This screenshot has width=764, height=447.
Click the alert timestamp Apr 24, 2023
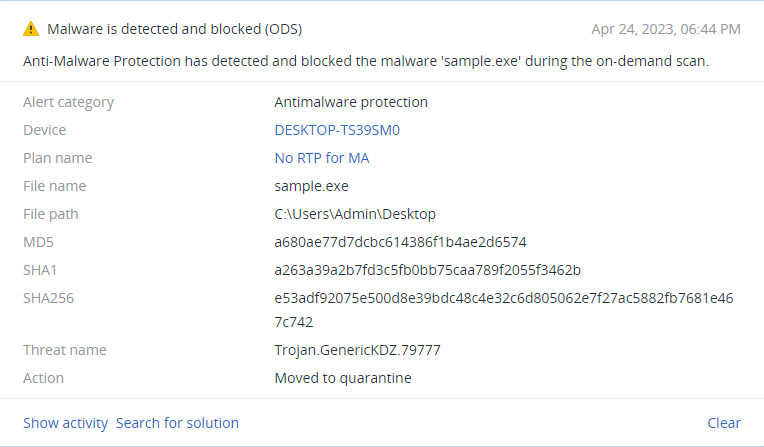[666, 29]
